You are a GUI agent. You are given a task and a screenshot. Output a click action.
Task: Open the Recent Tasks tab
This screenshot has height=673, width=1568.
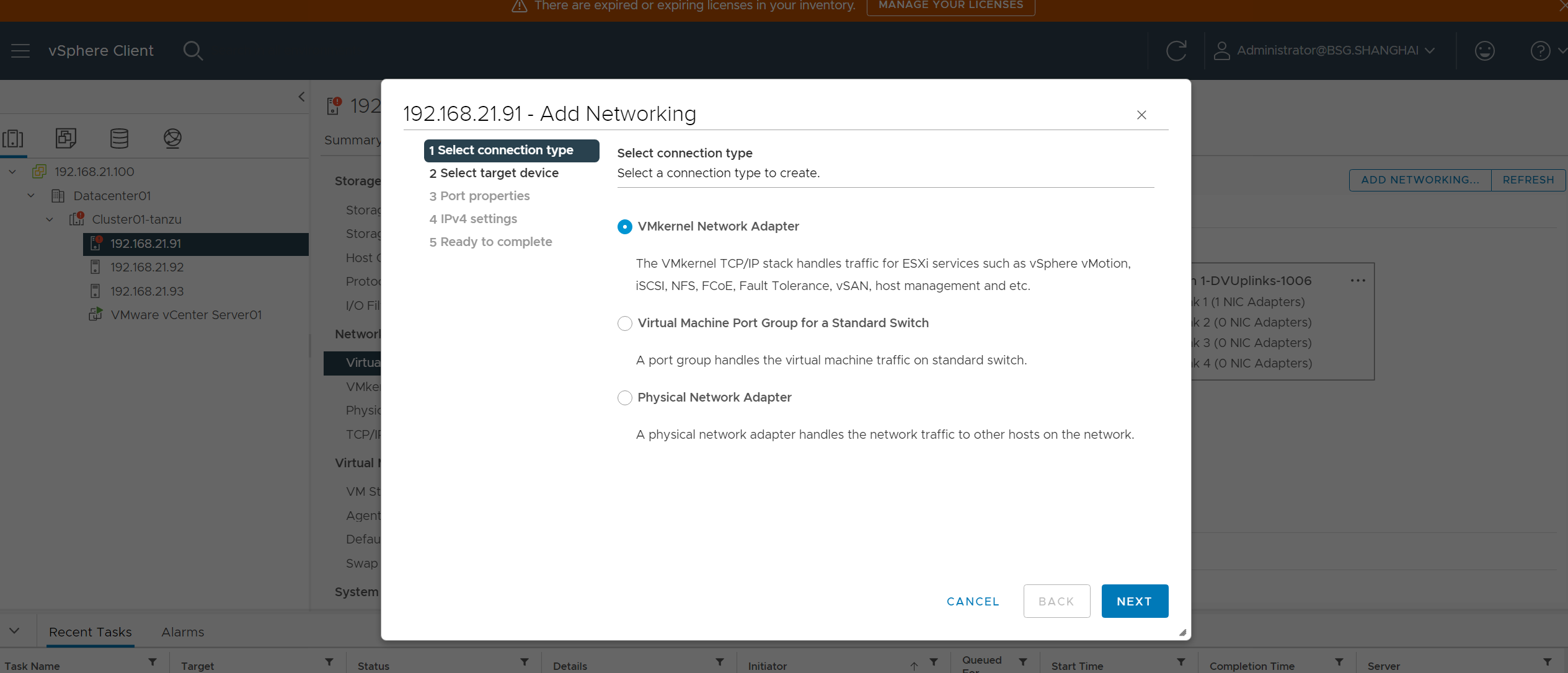[90, 632]
